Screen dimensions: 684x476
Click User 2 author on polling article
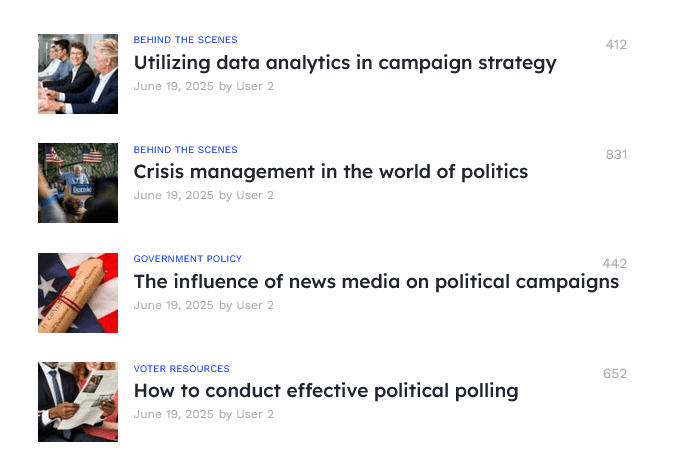coord(255,414)
